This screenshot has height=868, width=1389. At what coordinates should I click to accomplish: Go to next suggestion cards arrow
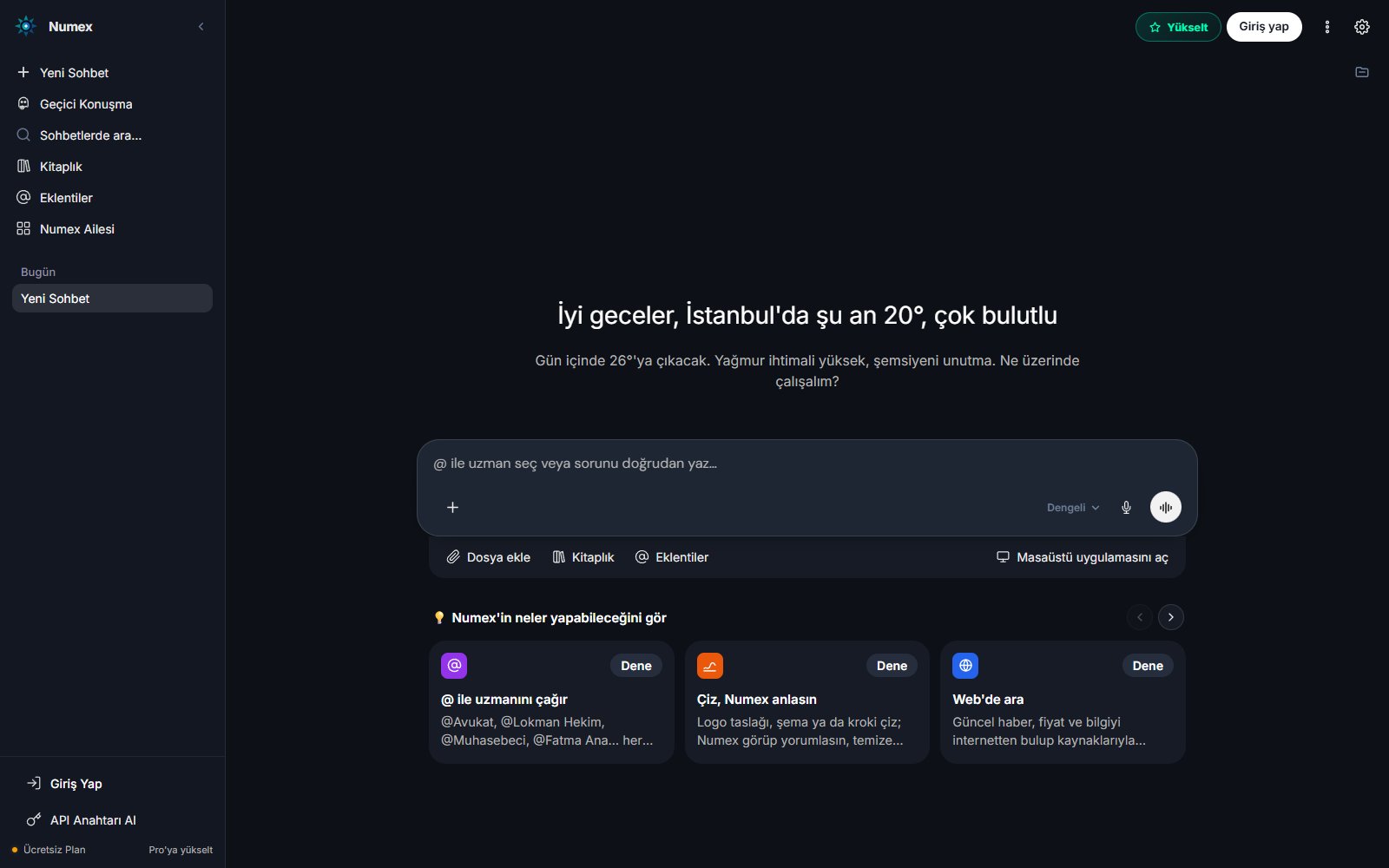(x=1171, y=617)
